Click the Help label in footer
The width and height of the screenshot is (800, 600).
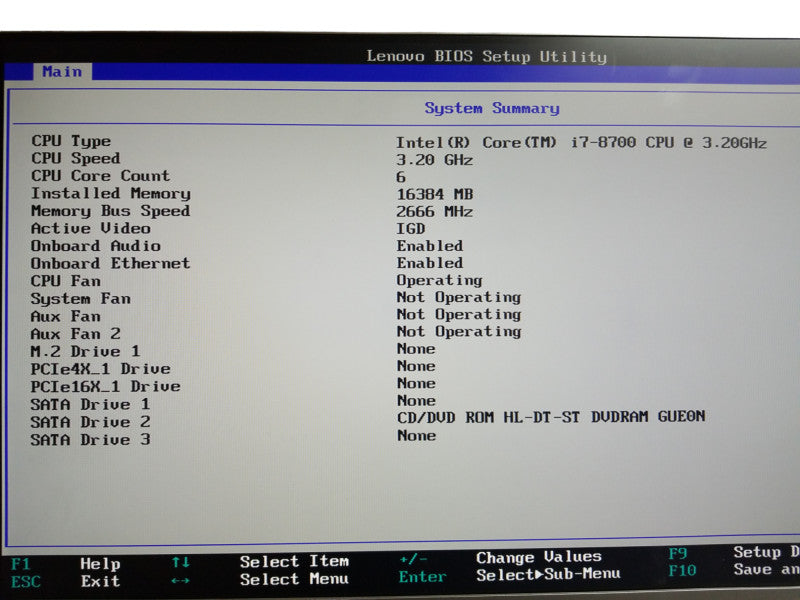(100, 564)
